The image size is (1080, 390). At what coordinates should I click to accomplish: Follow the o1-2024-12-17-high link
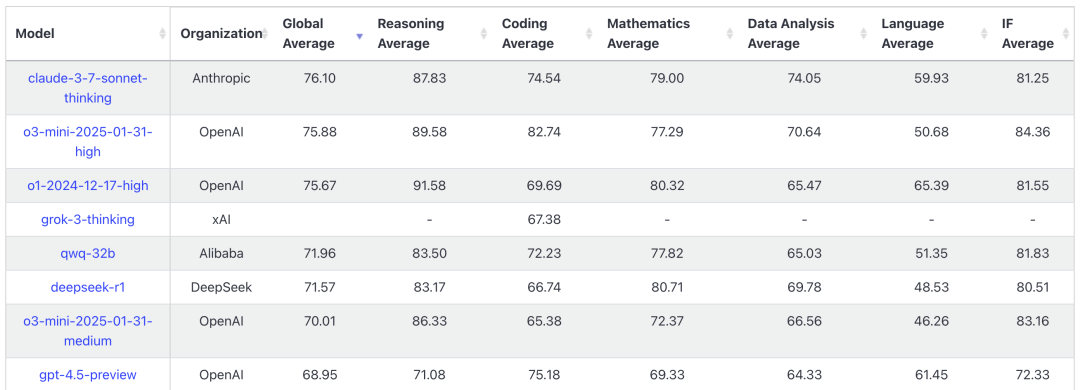pyautogui.click(x=87, y=185)
